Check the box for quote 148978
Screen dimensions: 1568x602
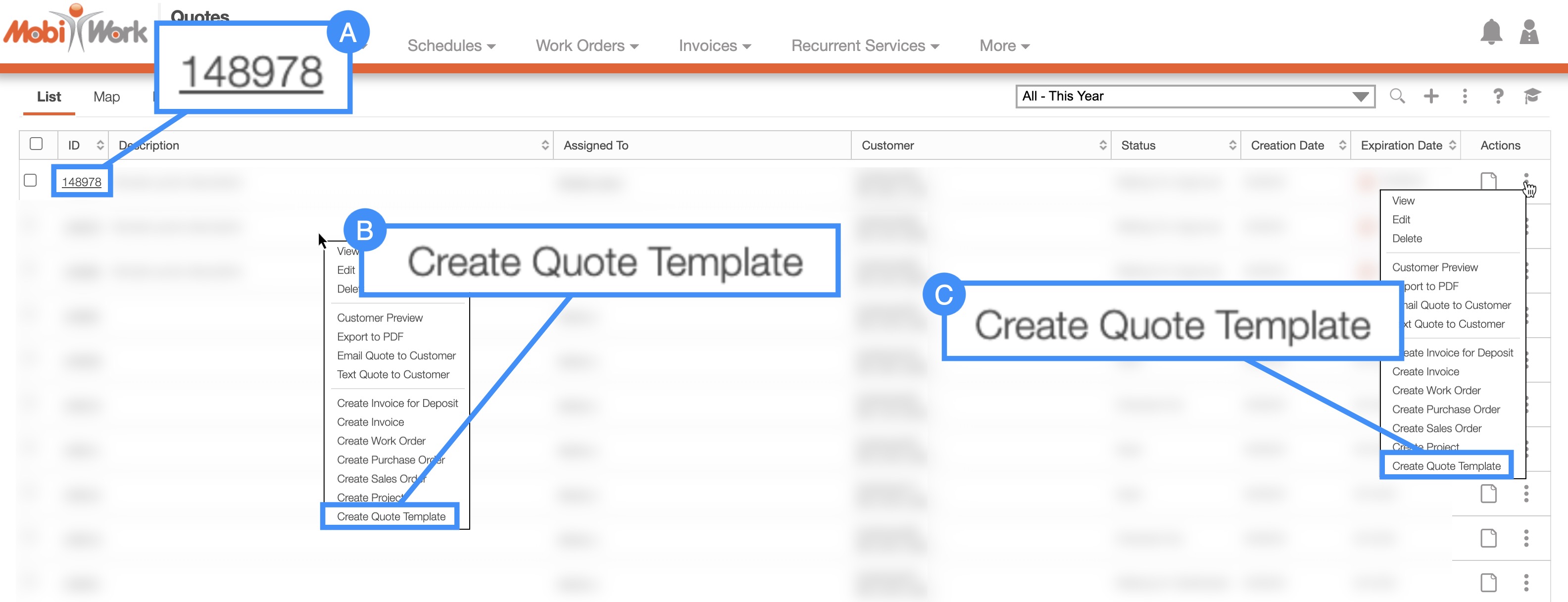pos(30,181)
